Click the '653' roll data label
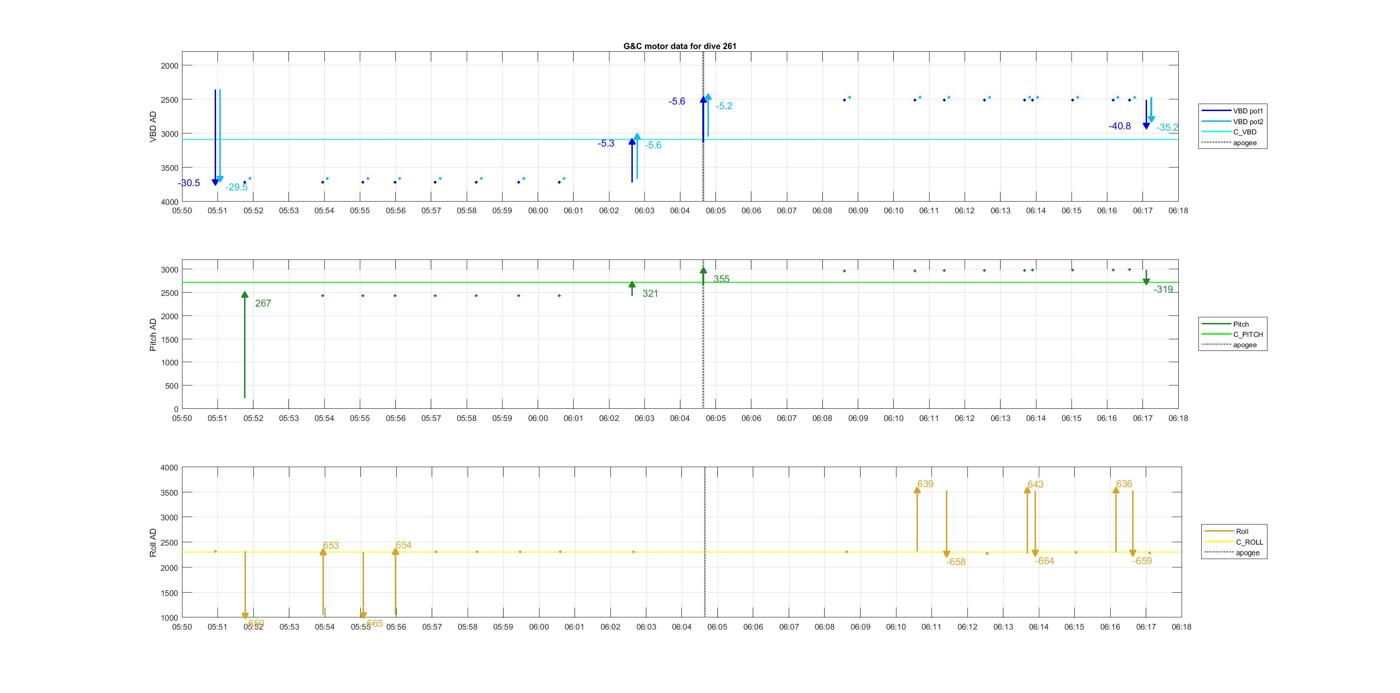The height and width of the screenshot is (693, 1400). click(331, 546)
